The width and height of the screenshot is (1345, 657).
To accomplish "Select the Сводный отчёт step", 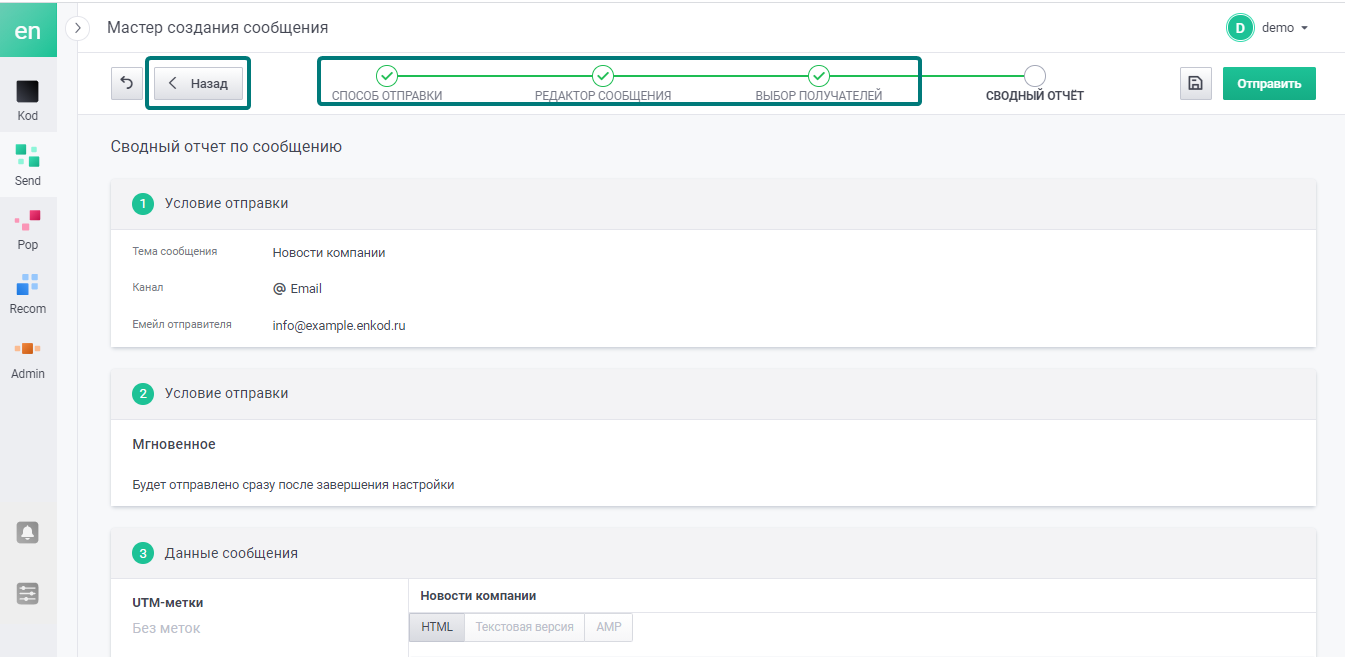I will pyautogui.click(x=1035, y=84).
